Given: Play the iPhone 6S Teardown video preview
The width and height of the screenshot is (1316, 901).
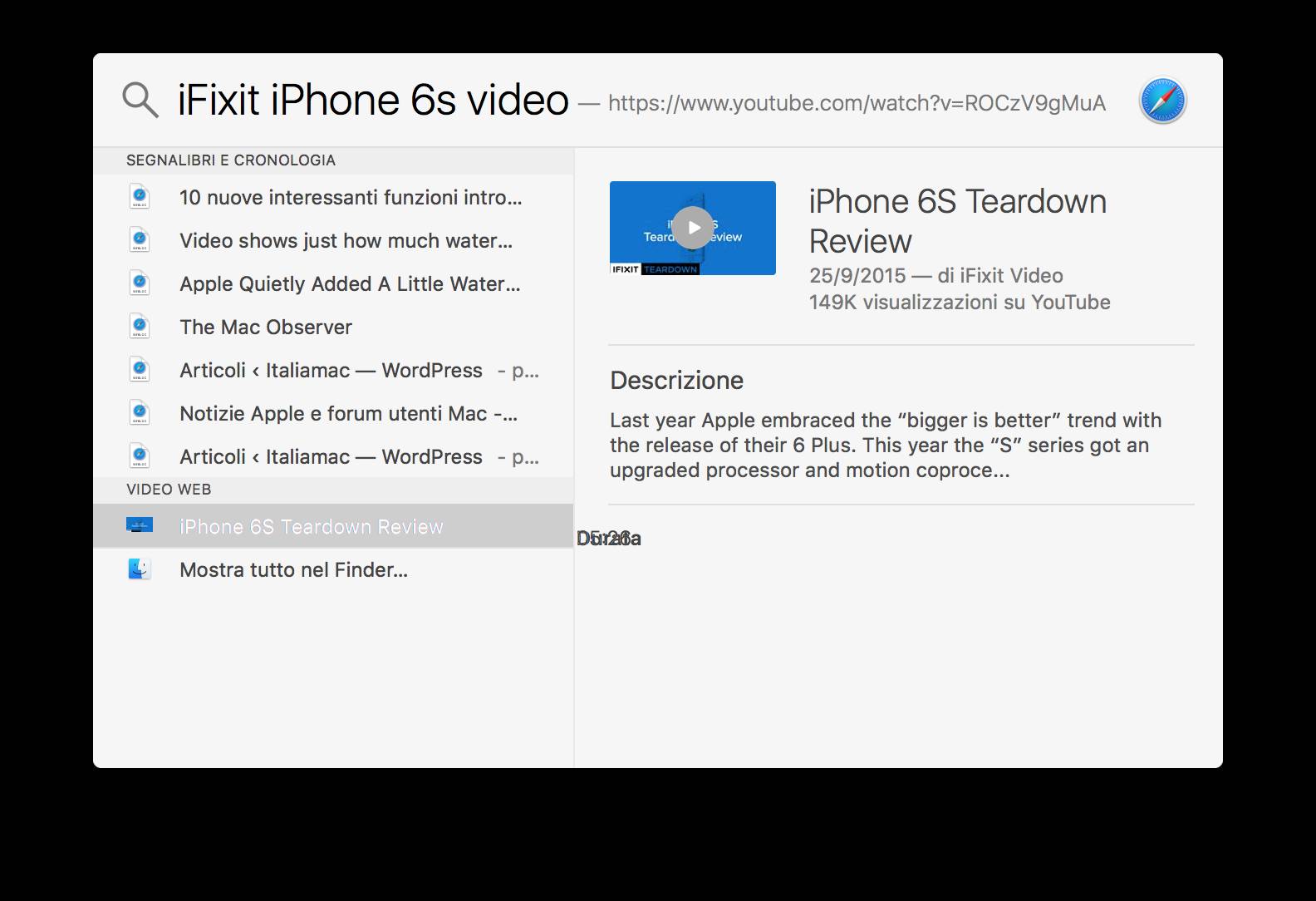Looking at the screenshot, I should [693, 228].
